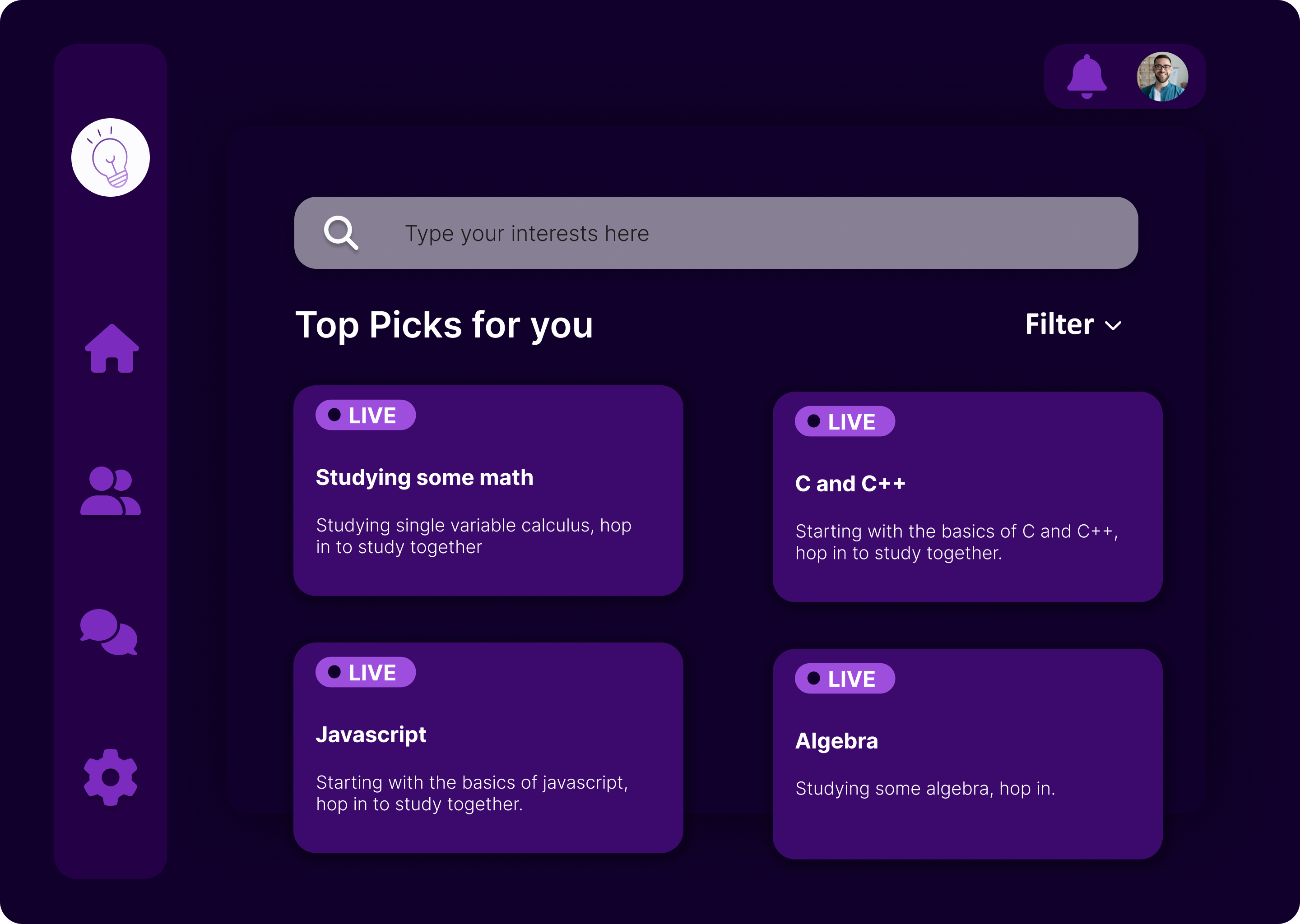Screen dimensions: 1300x924
Task: Open the 'C and C++' session card
Action: [x=967, y=497]
